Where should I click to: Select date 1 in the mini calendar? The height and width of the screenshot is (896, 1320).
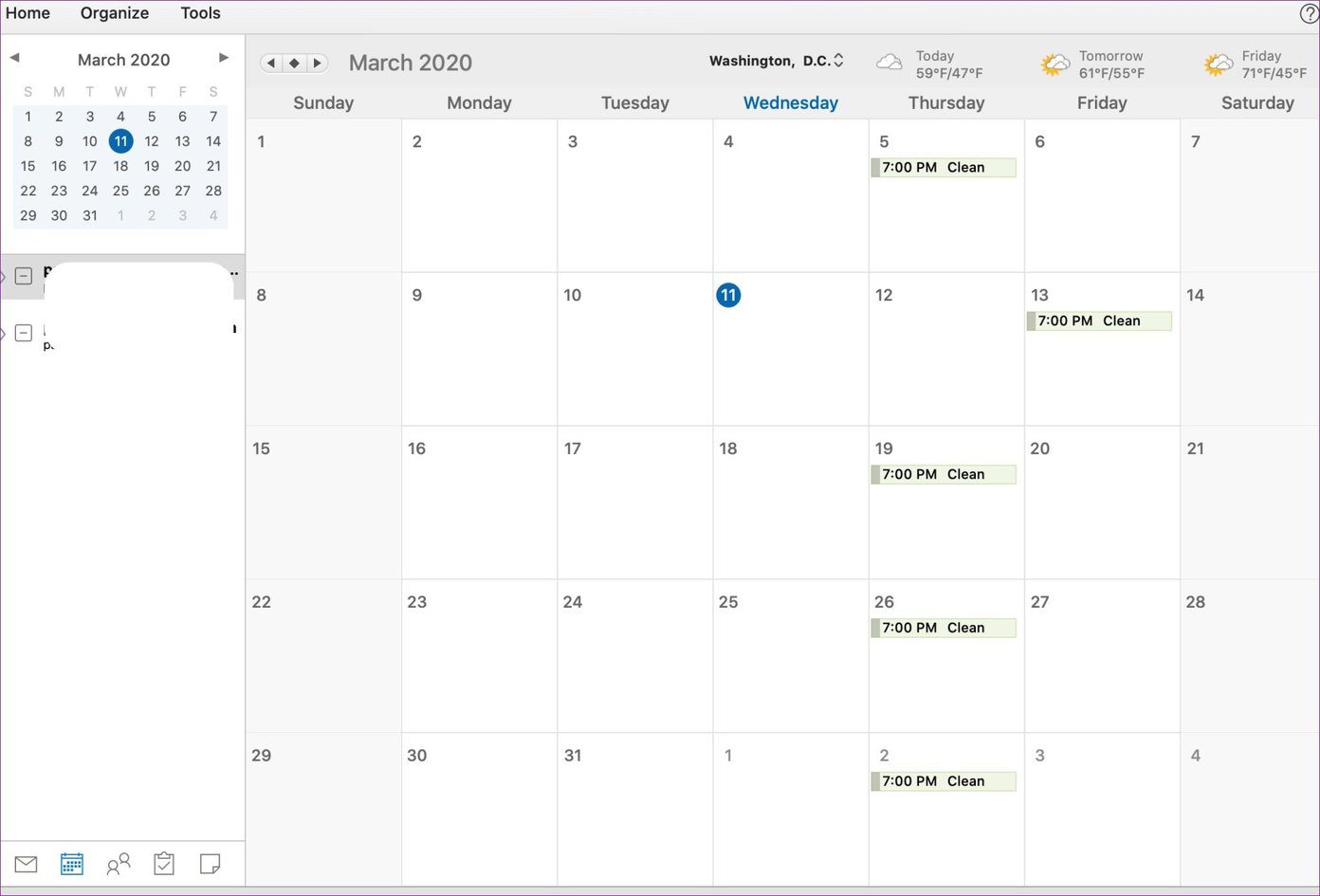click(x=28, y=117)
